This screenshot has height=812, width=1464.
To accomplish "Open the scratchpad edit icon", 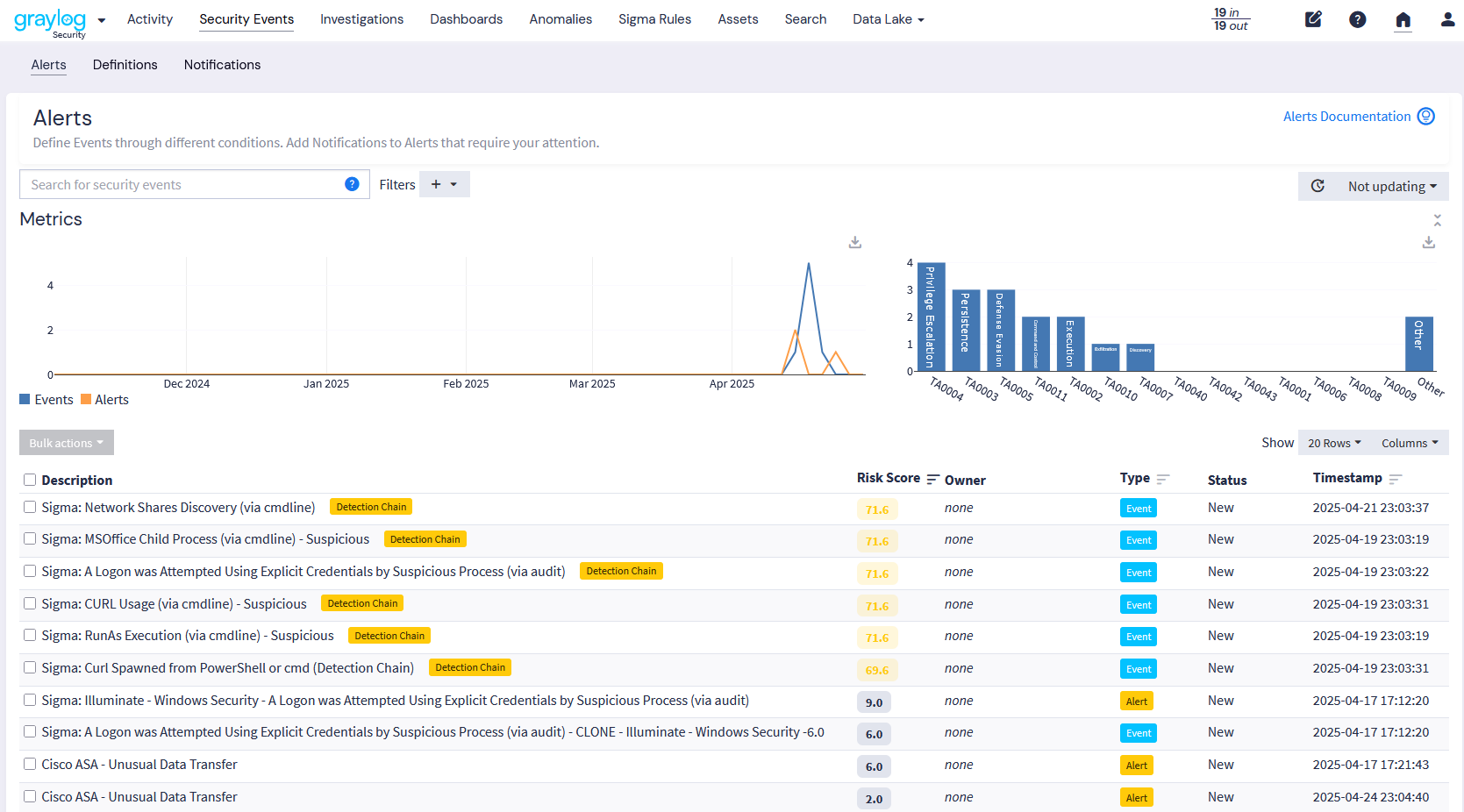I will point(1313,19).
